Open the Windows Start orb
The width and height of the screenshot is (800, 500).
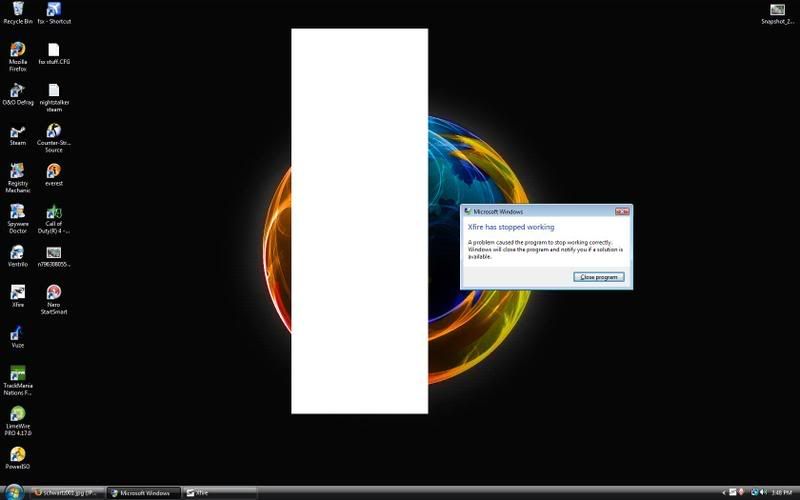(14, 492)
